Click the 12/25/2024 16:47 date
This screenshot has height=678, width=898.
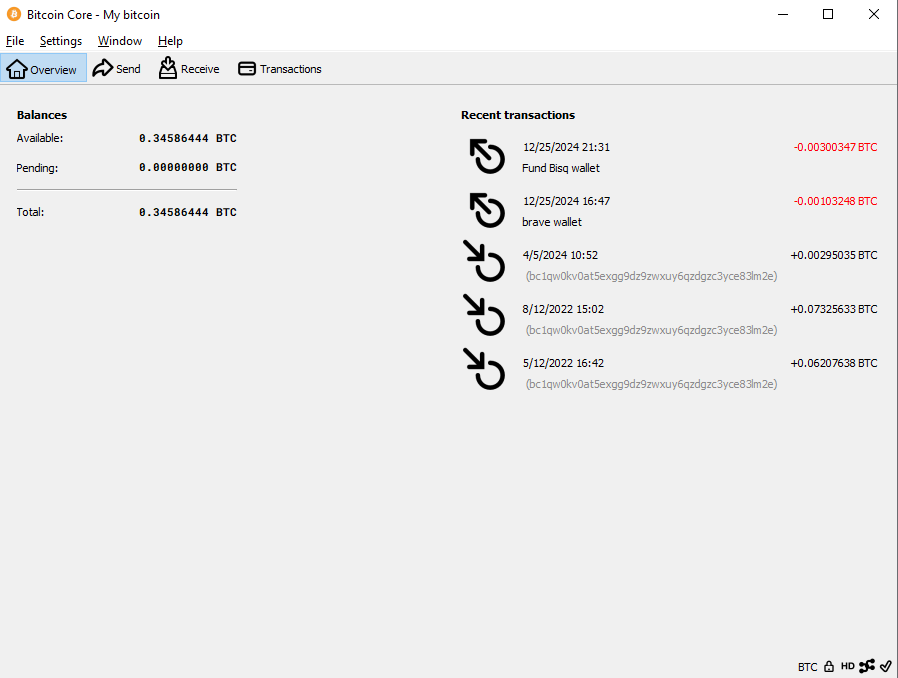coord(566,201)
